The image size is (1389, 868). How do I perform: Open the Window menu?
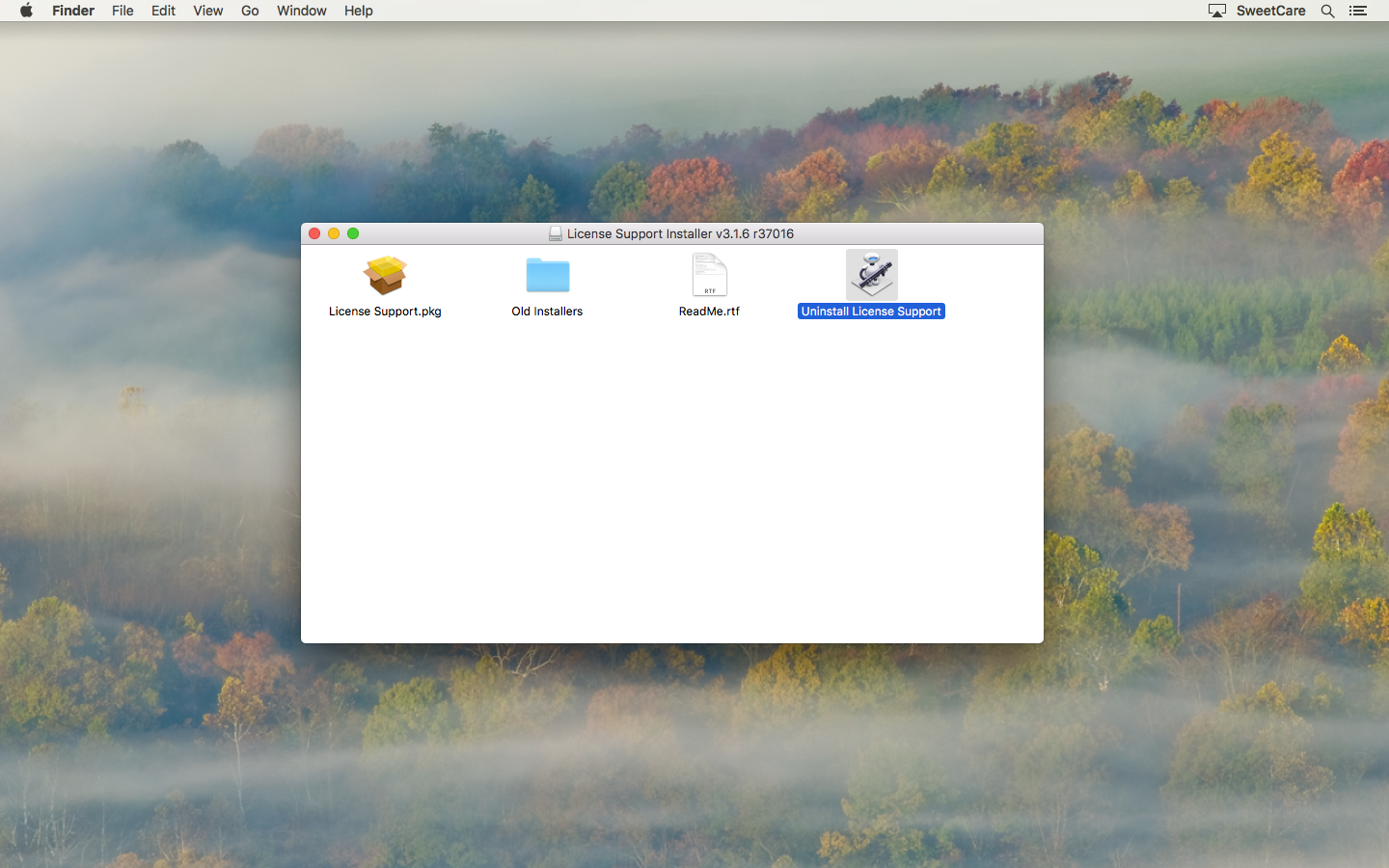coord(301,11)
